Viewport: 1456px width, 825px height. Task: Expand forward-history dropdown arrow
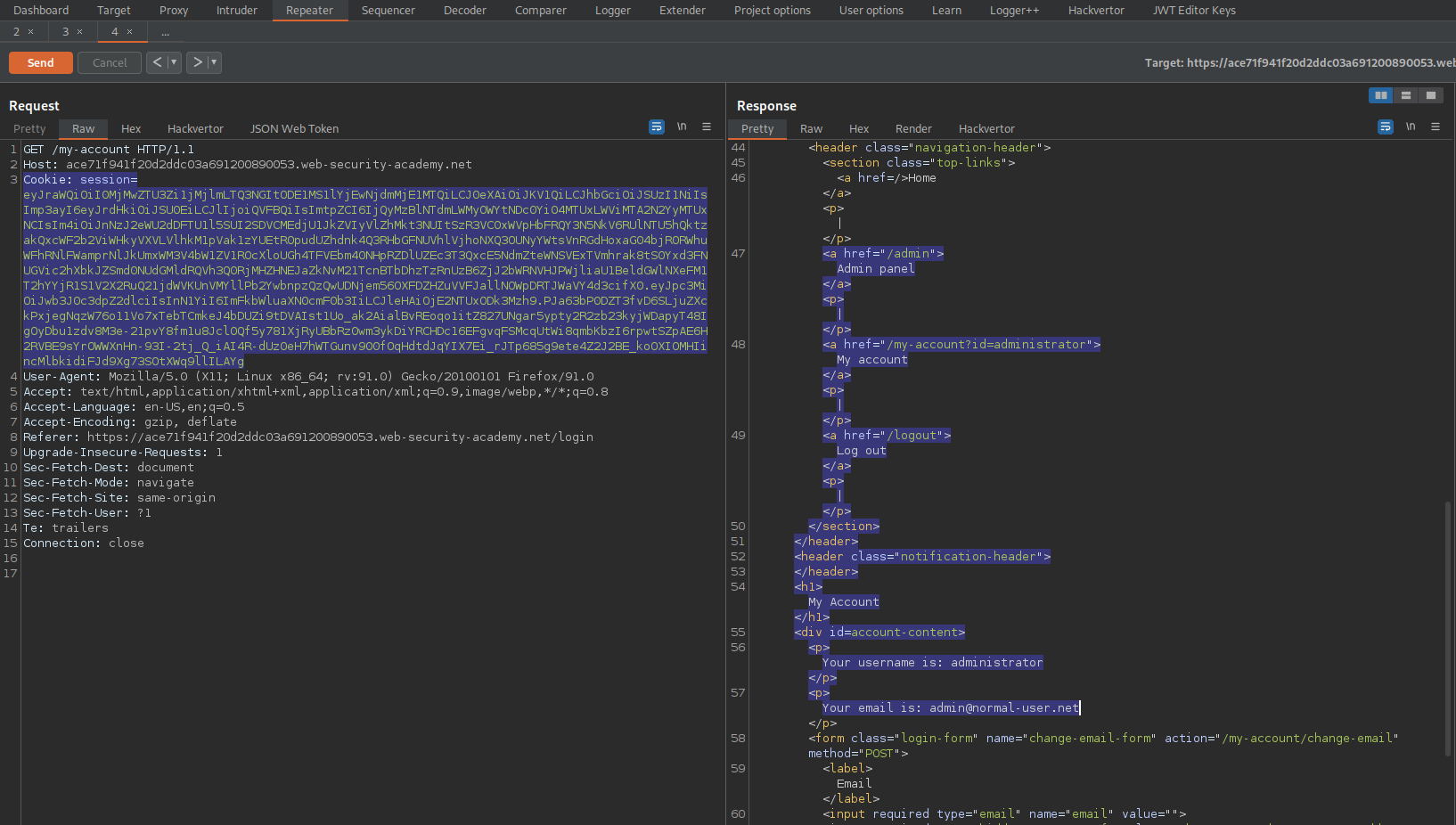(214, 62)
